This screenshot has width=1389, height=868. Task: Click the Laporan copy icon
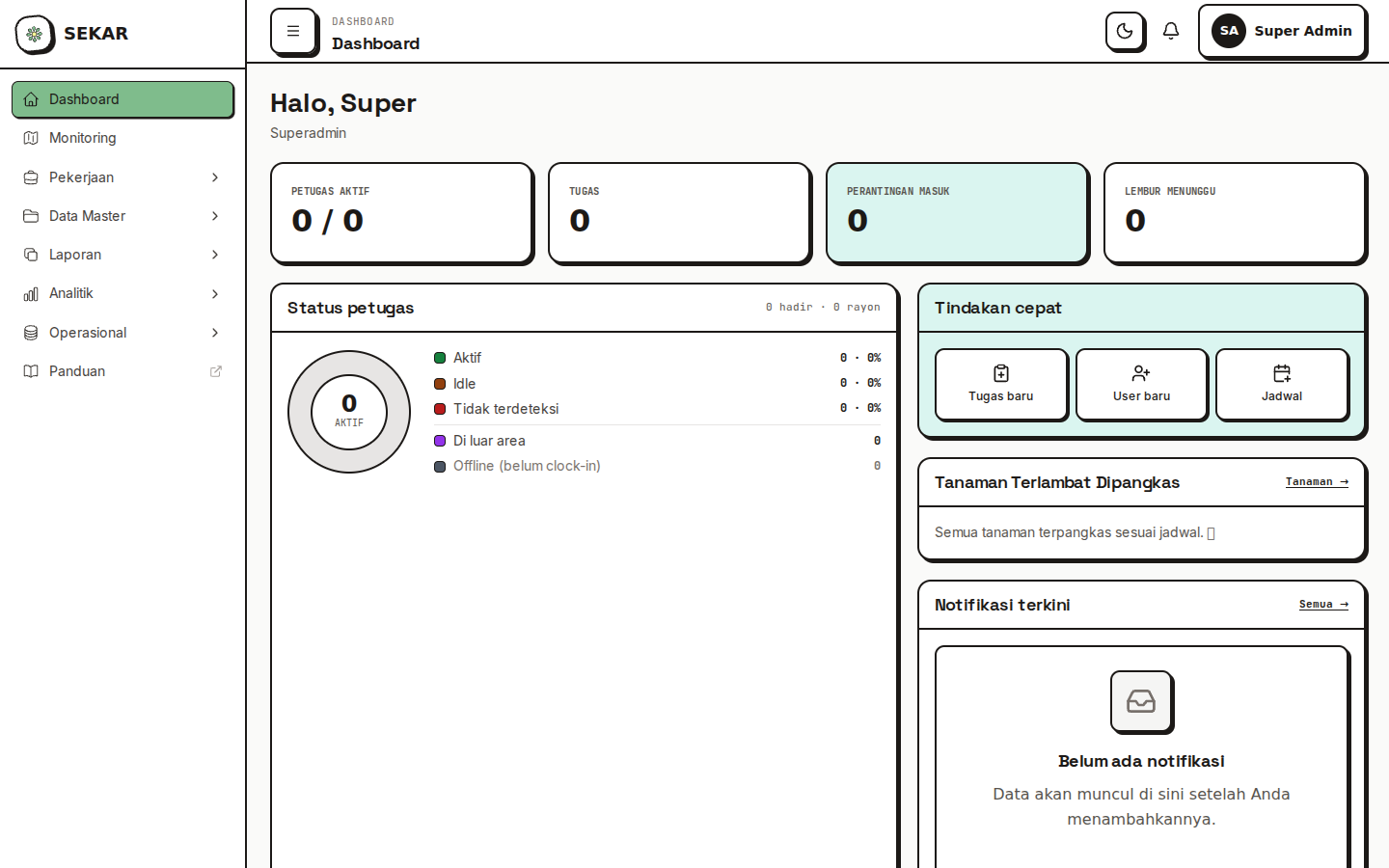tap(31, 255)
